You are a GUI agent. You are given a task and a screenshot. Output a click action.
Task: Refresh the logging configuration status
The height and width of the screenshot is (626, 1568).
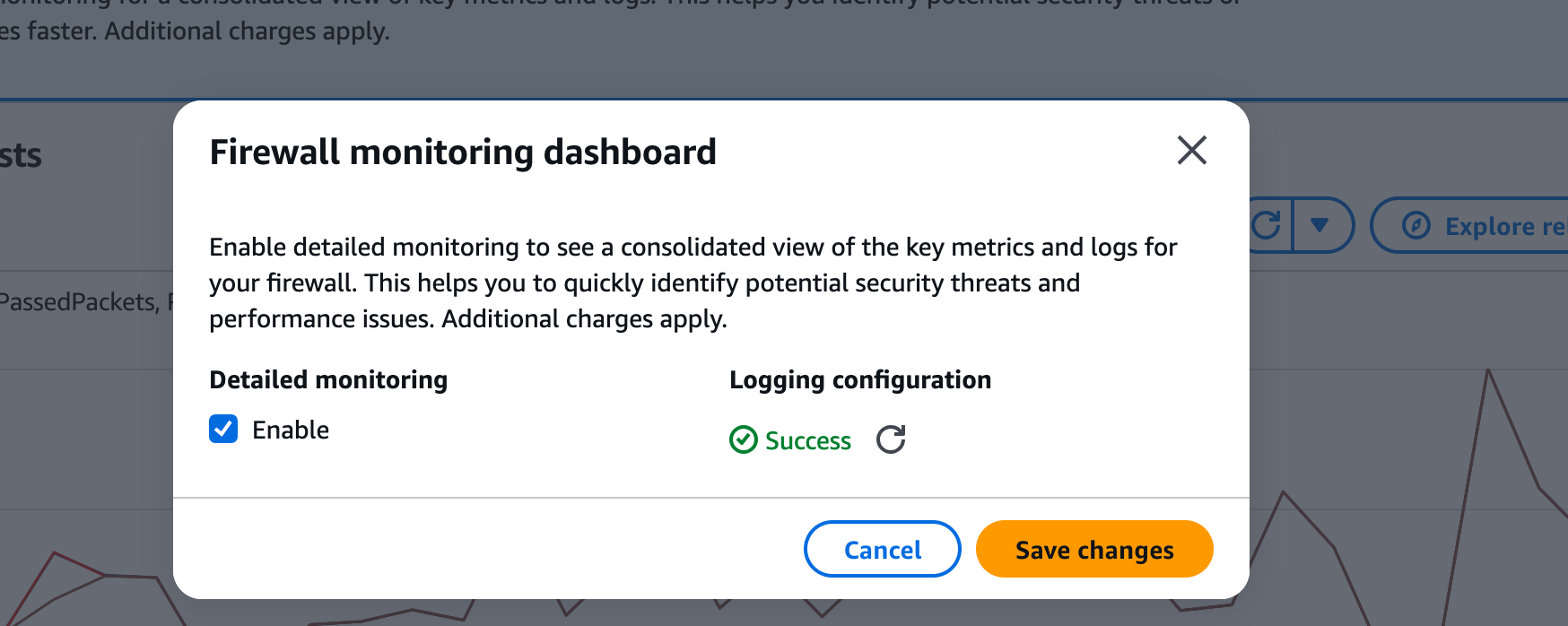891,439
